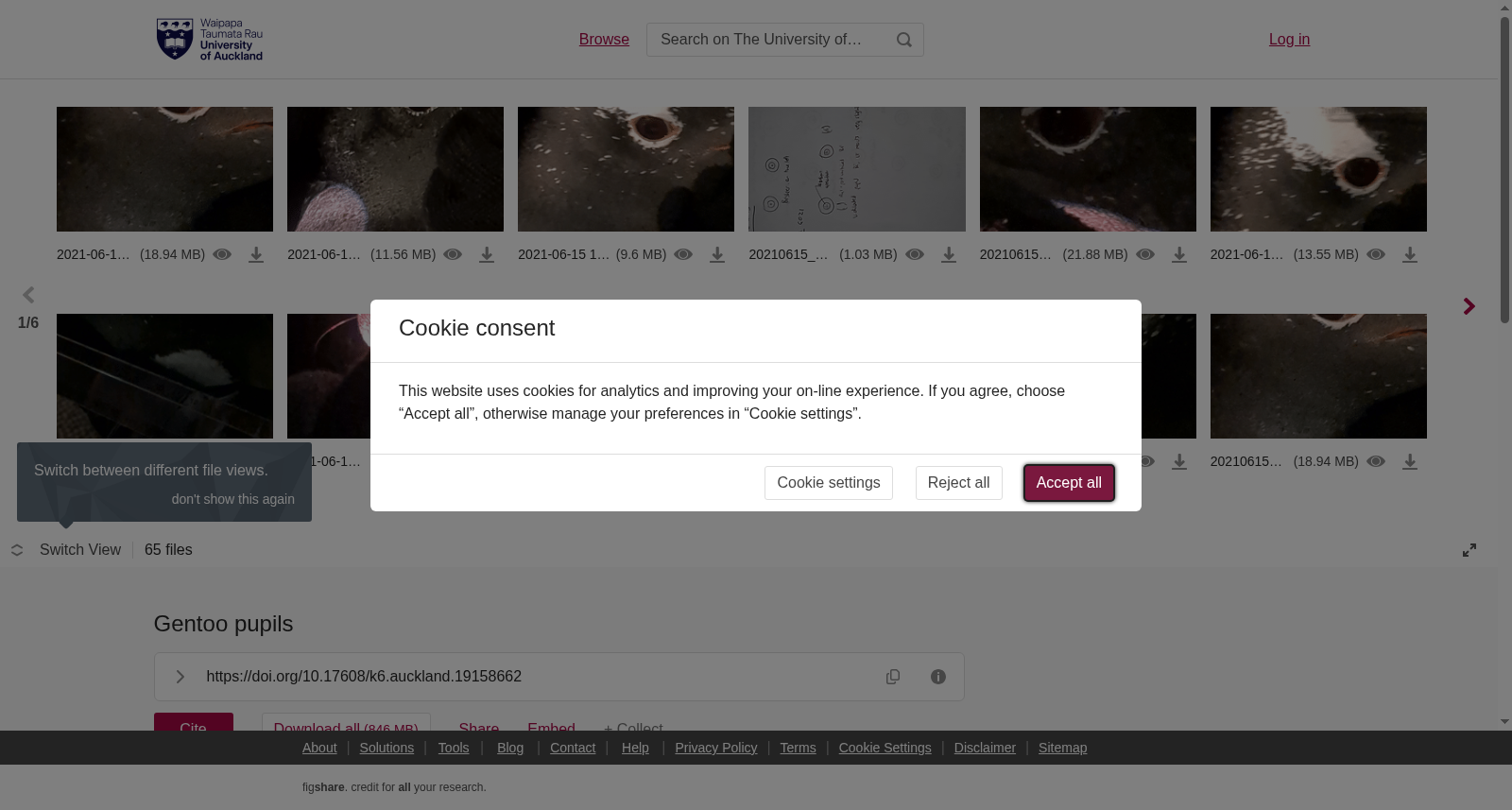Go to the next page of files
The width and height of the screenshot is (1512, 810).
(x=1469, y=306)
